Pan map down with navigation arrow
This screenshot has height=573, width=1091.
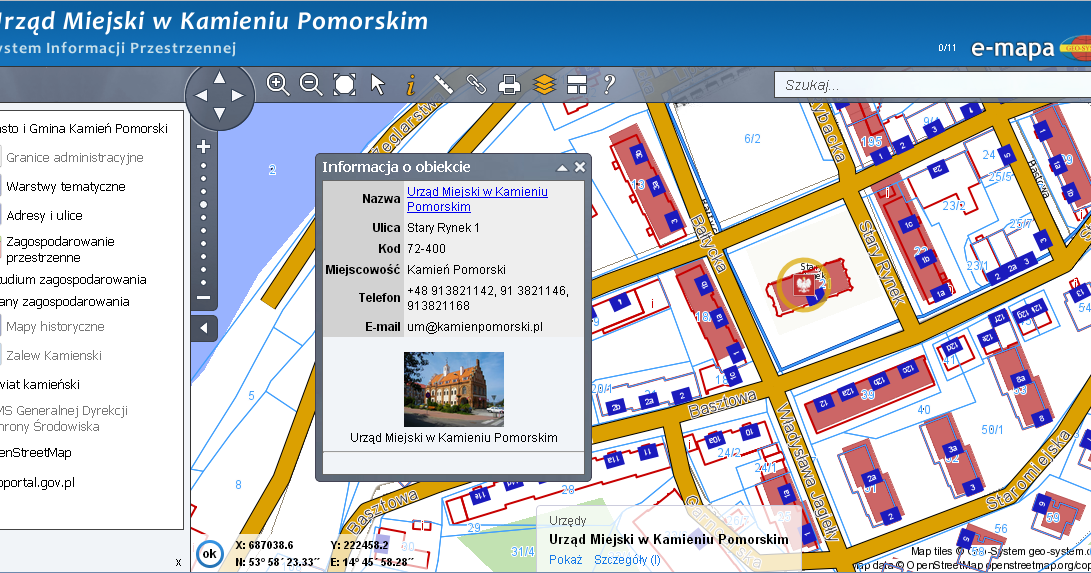219,113
